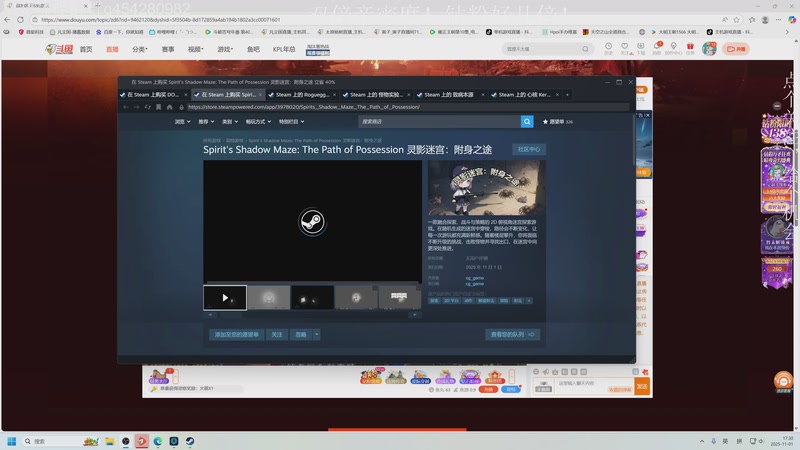
Task: Open the 浏览 dropdown in Steam store nav
Action: (x=182, y=121)
